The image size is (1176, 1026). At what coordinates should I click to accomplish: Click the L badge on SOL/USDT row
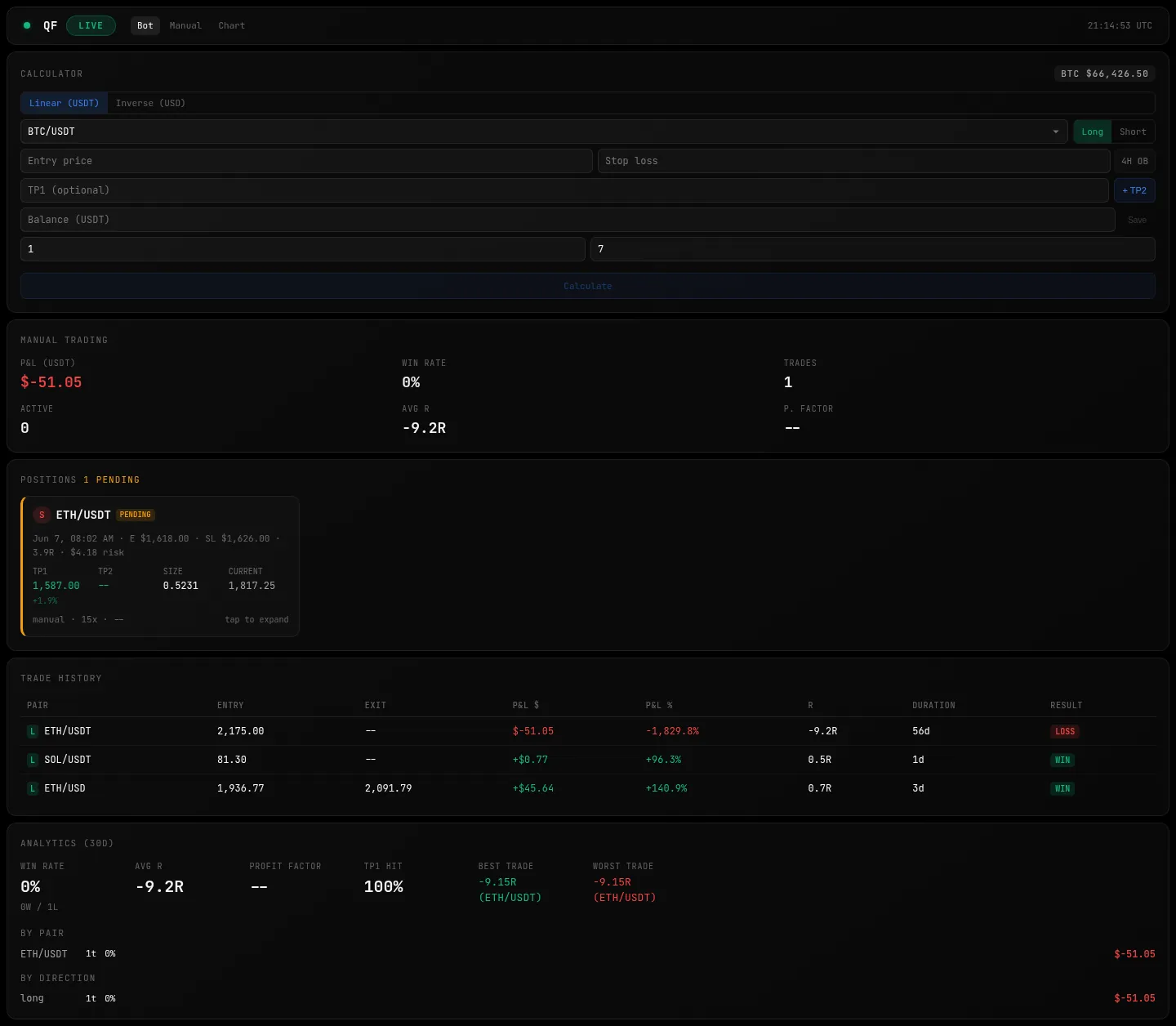33,760
